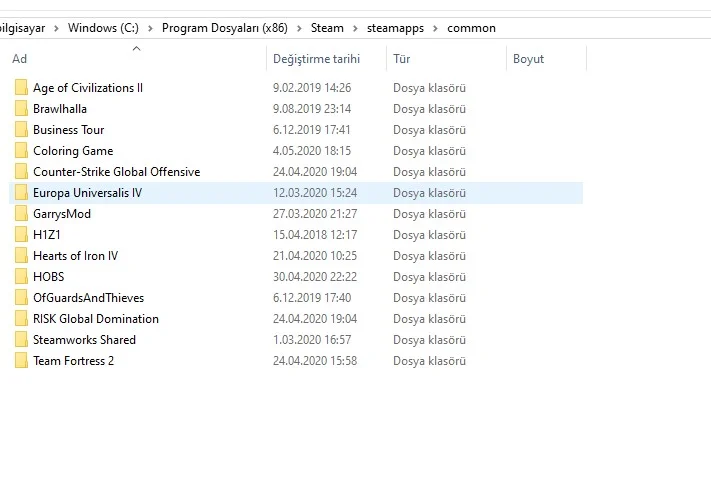Screen dimensions: 711x483
Task: Expand the chevron after Program Dosyaları (x86)
Action: [x=299, y=29]
